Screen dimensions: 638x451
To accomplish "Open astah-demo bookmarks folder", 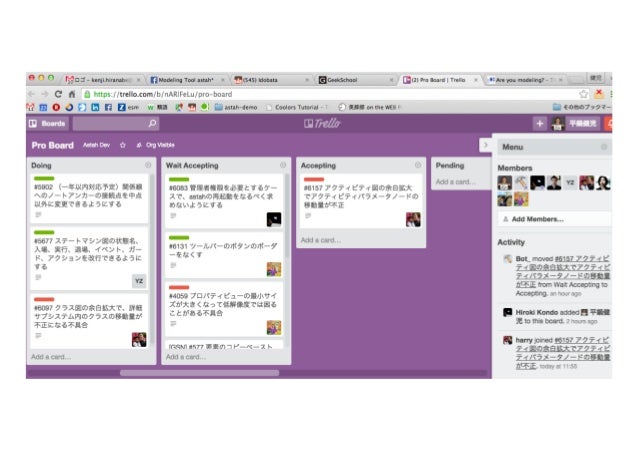I will click(x=236, y=107).
